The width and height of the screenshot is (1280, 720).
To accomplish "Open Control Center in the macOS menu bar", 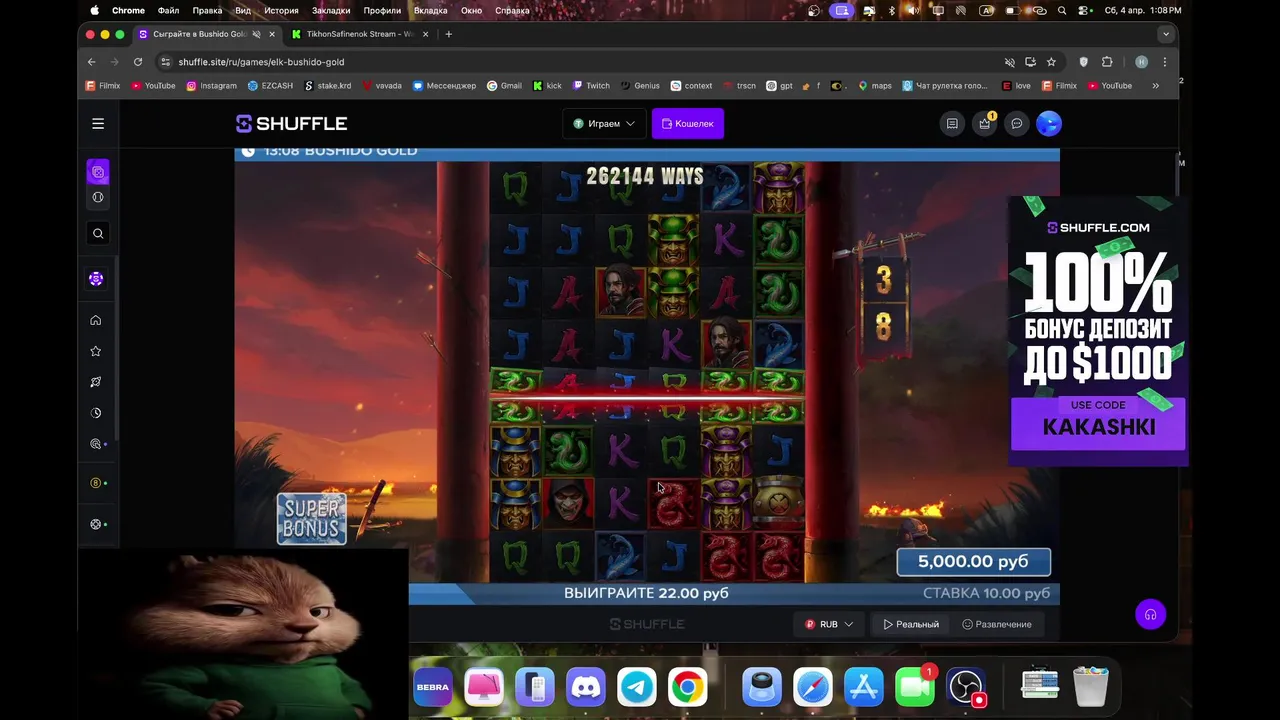I will [x=1086, y=10].
